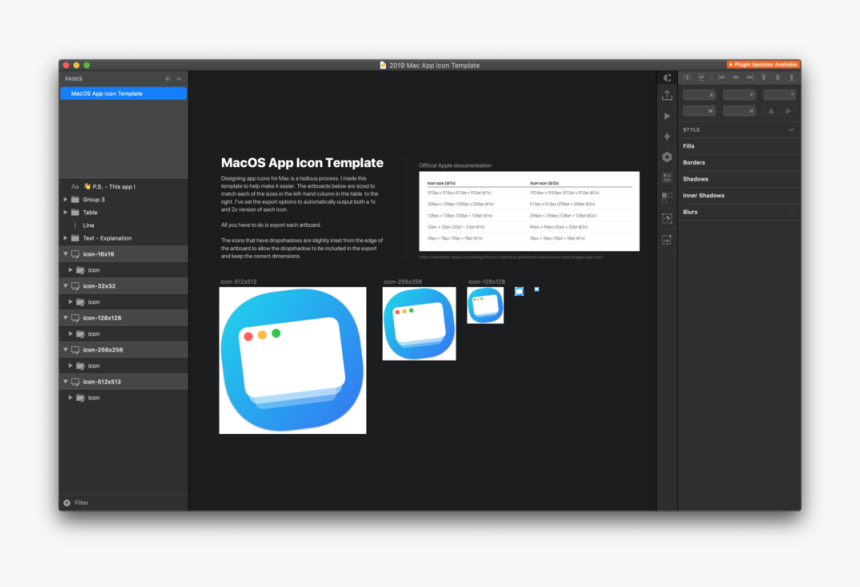Select the Apple documentation table on canvas
The height and width of the screenshot is (587, 860).
[529, 211]
